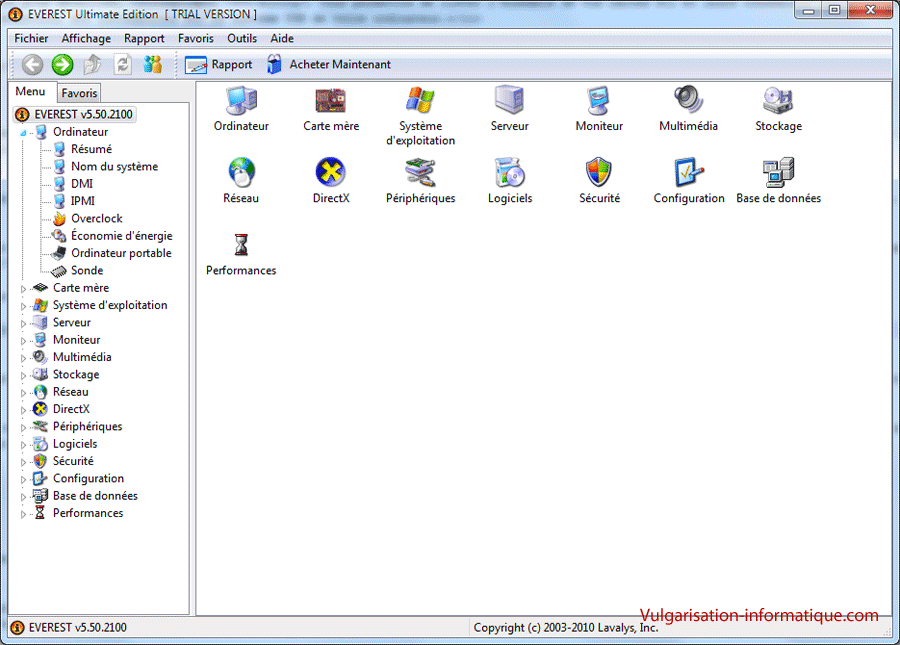Click the users toolbar icon
The height and width of the screenshot is (645, 900).
point(152,64)
